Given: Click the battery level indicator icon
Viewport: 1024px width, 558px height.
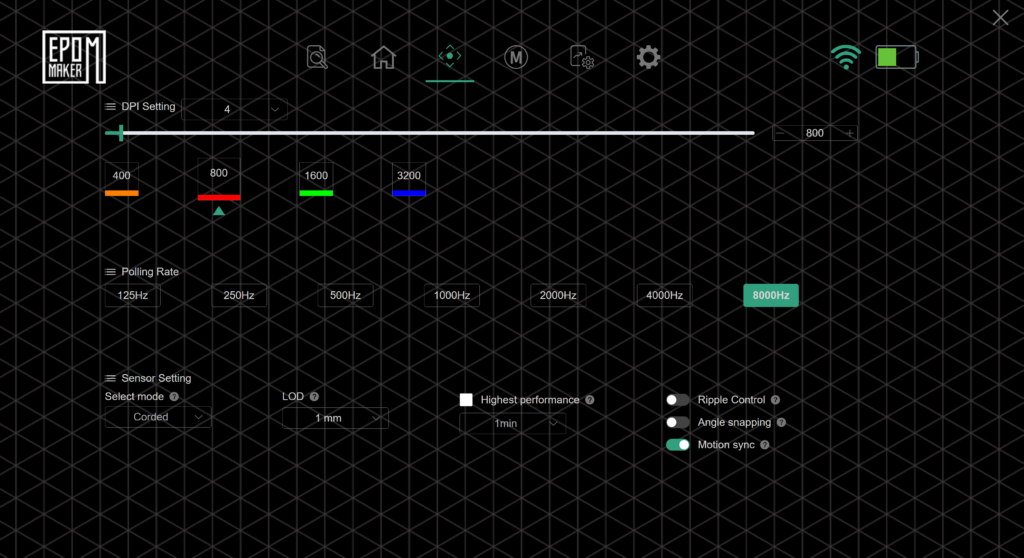Looking at the screenshot, I should [896, 57].
